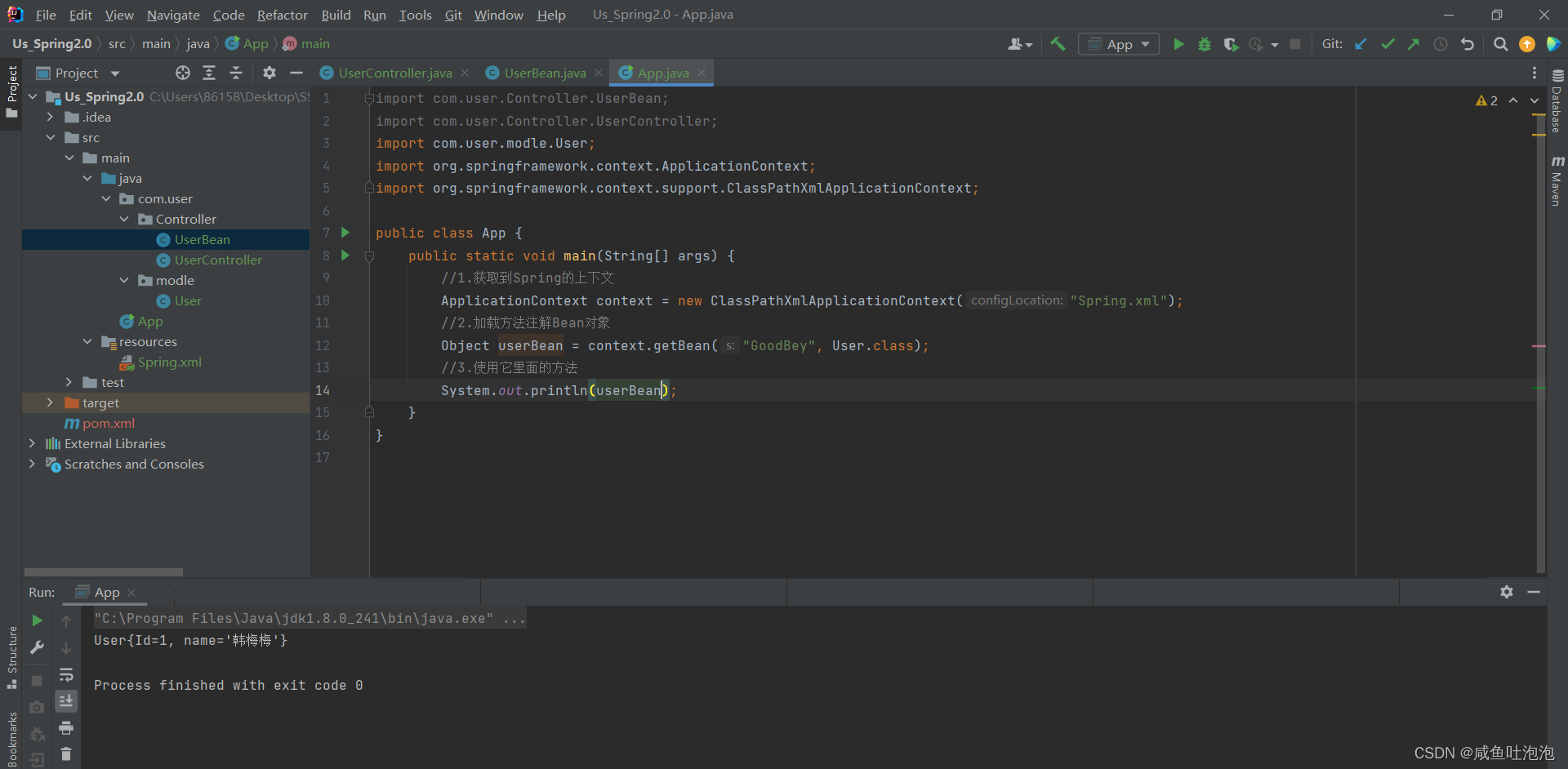Toggle soft-wrap in Run console
The image size is (1568, 769).
pyautogui.click(x=66, y=674)
